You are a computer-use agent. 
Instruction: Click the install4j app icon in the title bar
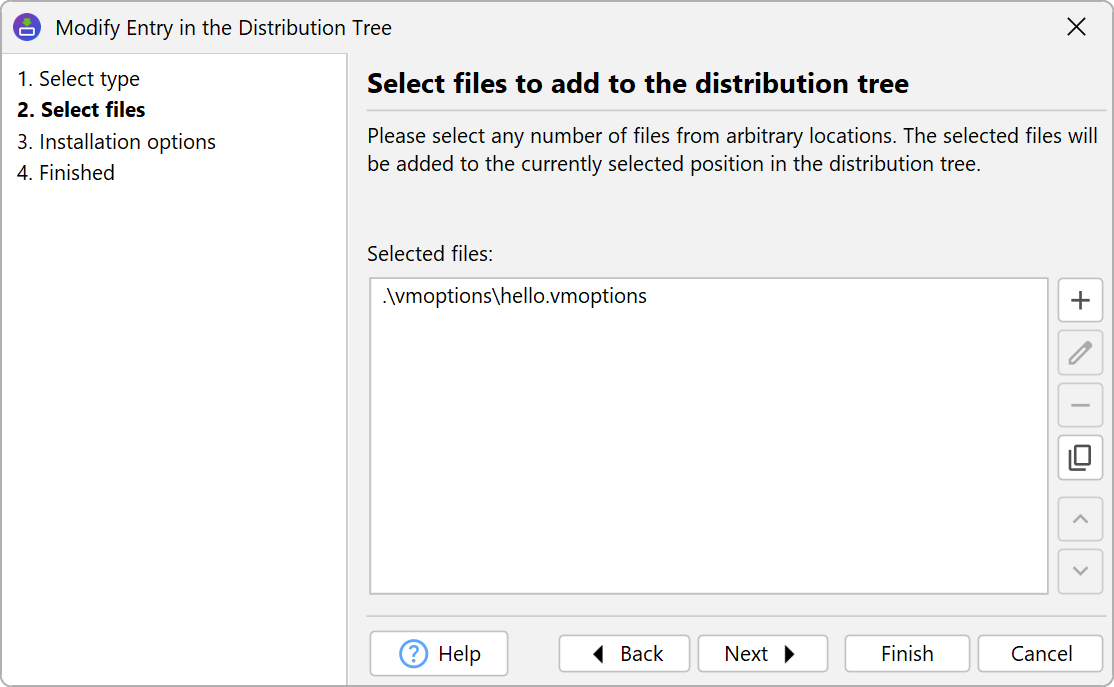pos(27,27)
